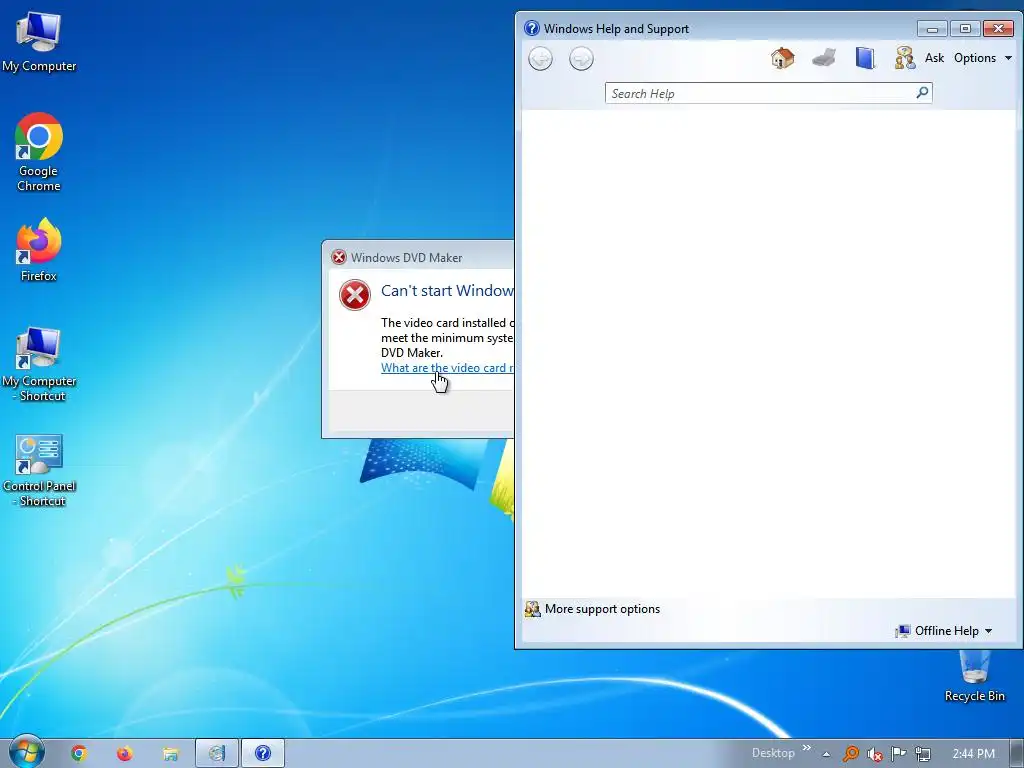The image size is (1024, 768).
Task: Click the Ask people icon in the Help toolbar
Action: click(x=905, y=58)
